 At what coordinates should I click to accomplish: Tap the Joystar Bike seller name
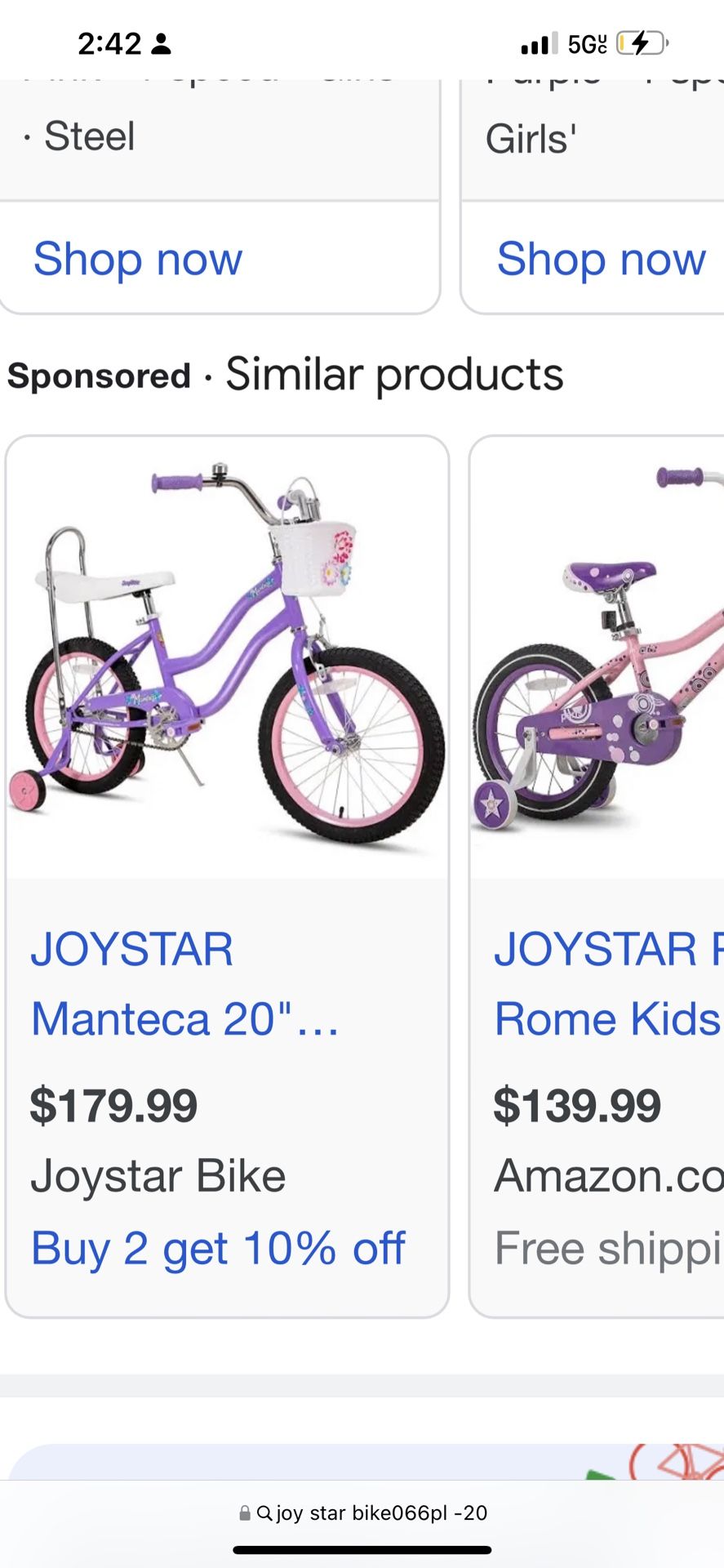tap(158, 1176)
